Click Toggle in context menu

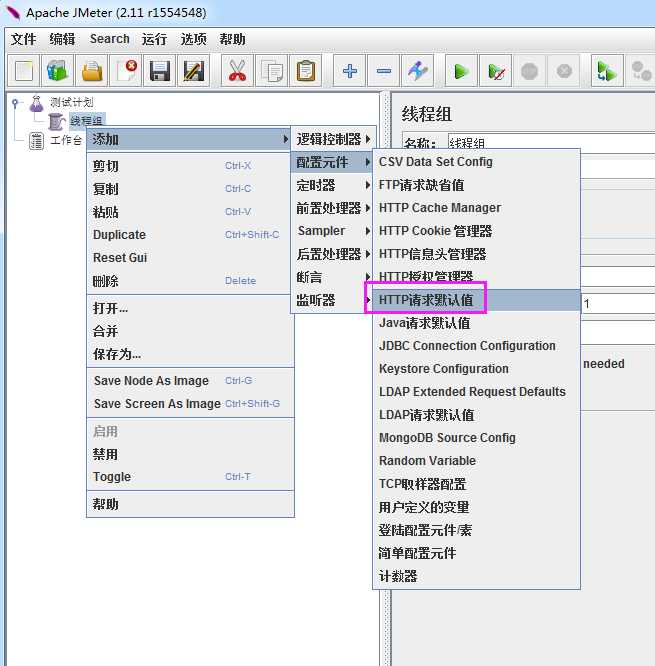tap(190, 477)
